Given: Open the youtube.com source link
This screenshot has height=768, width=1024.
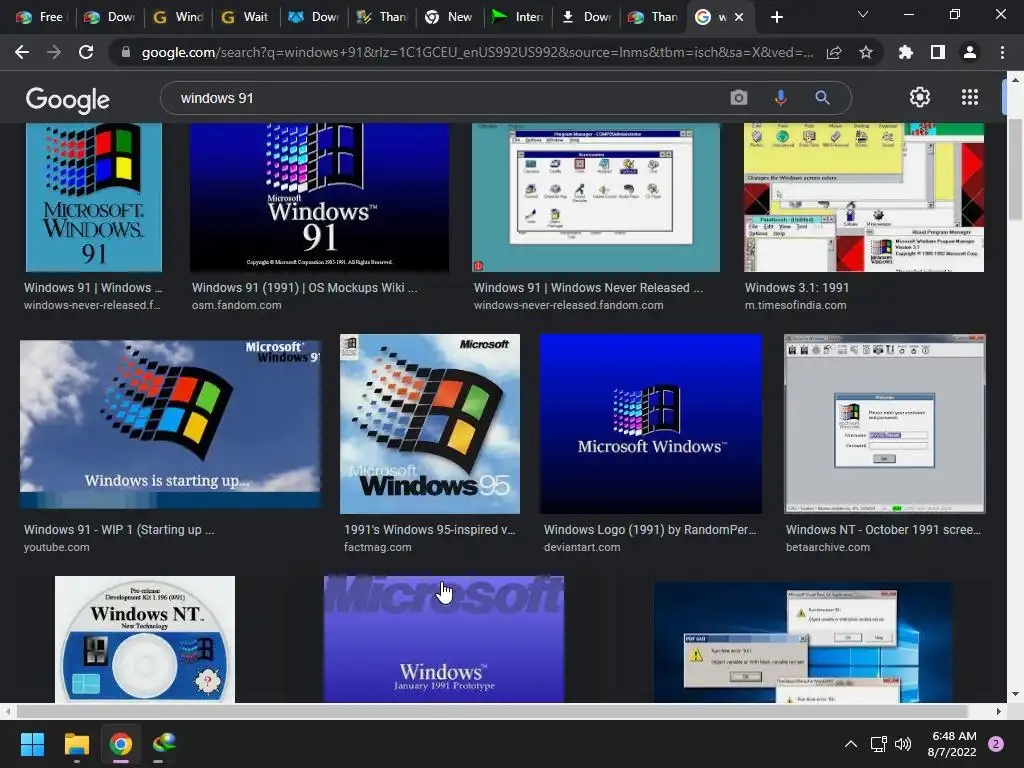Looking at the screenshot, I should coord(57,547).
